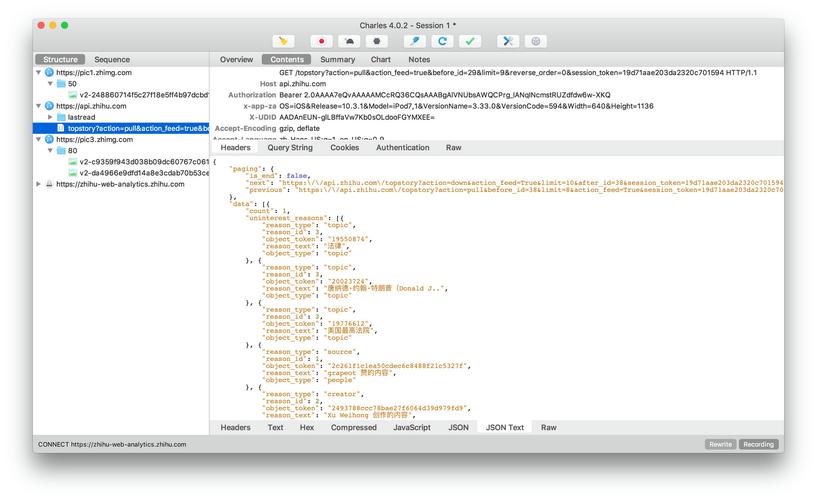Toggle throttling with the turtle icon
817x500 pixels.
[348, 41]
